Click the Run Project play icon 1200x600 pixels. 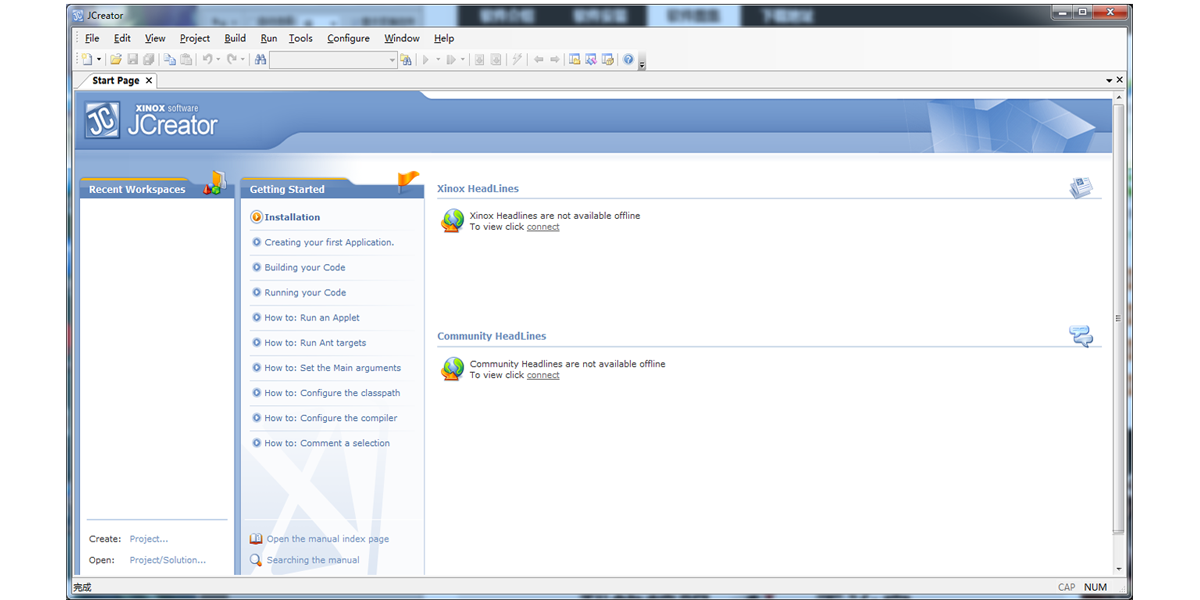click(x=426, y=59)
